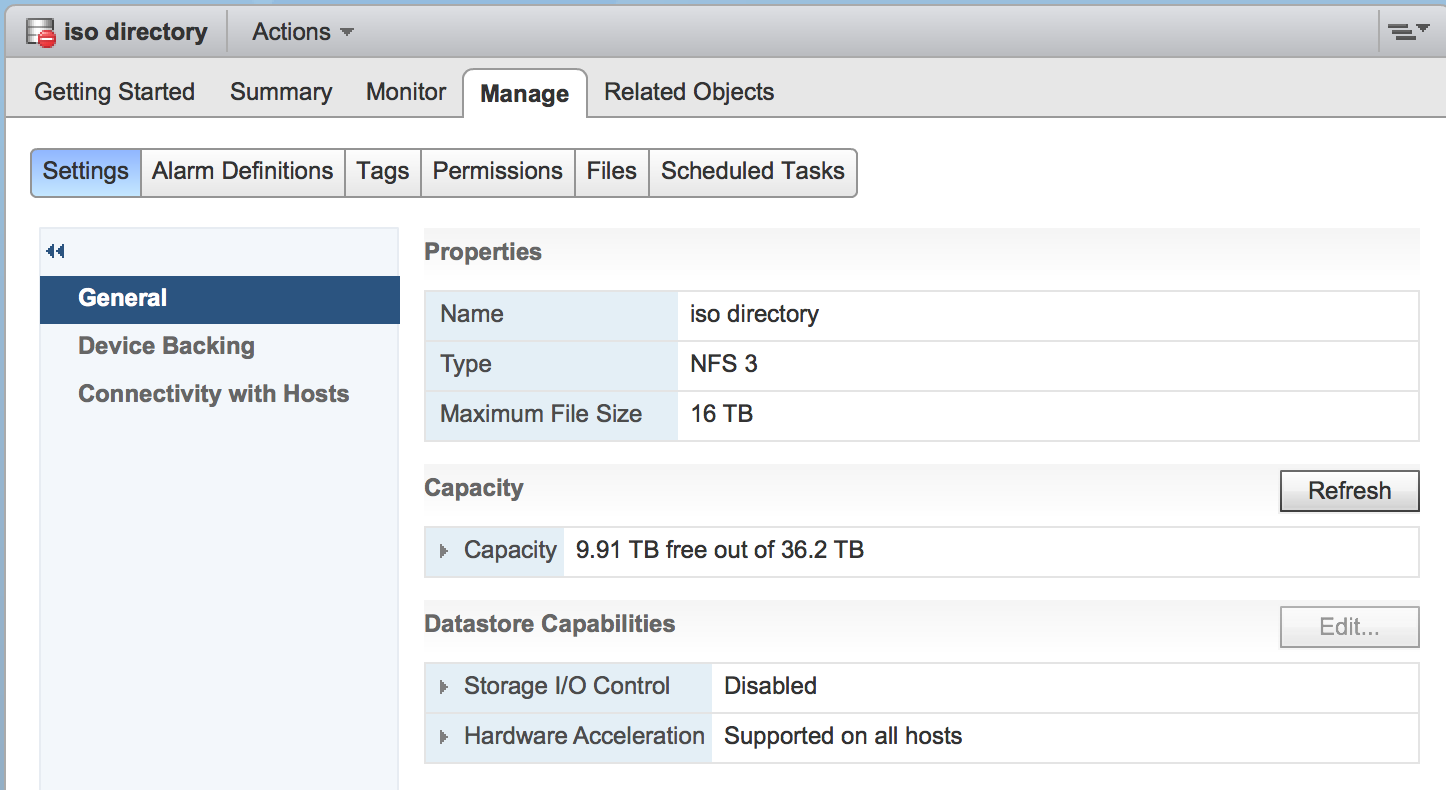Switch to the Summary tab

[x=281, y=92]
